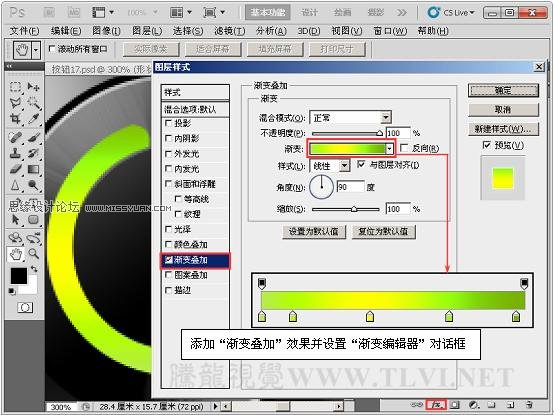Select the 3D Camera Orbit tool

[34, 238]
